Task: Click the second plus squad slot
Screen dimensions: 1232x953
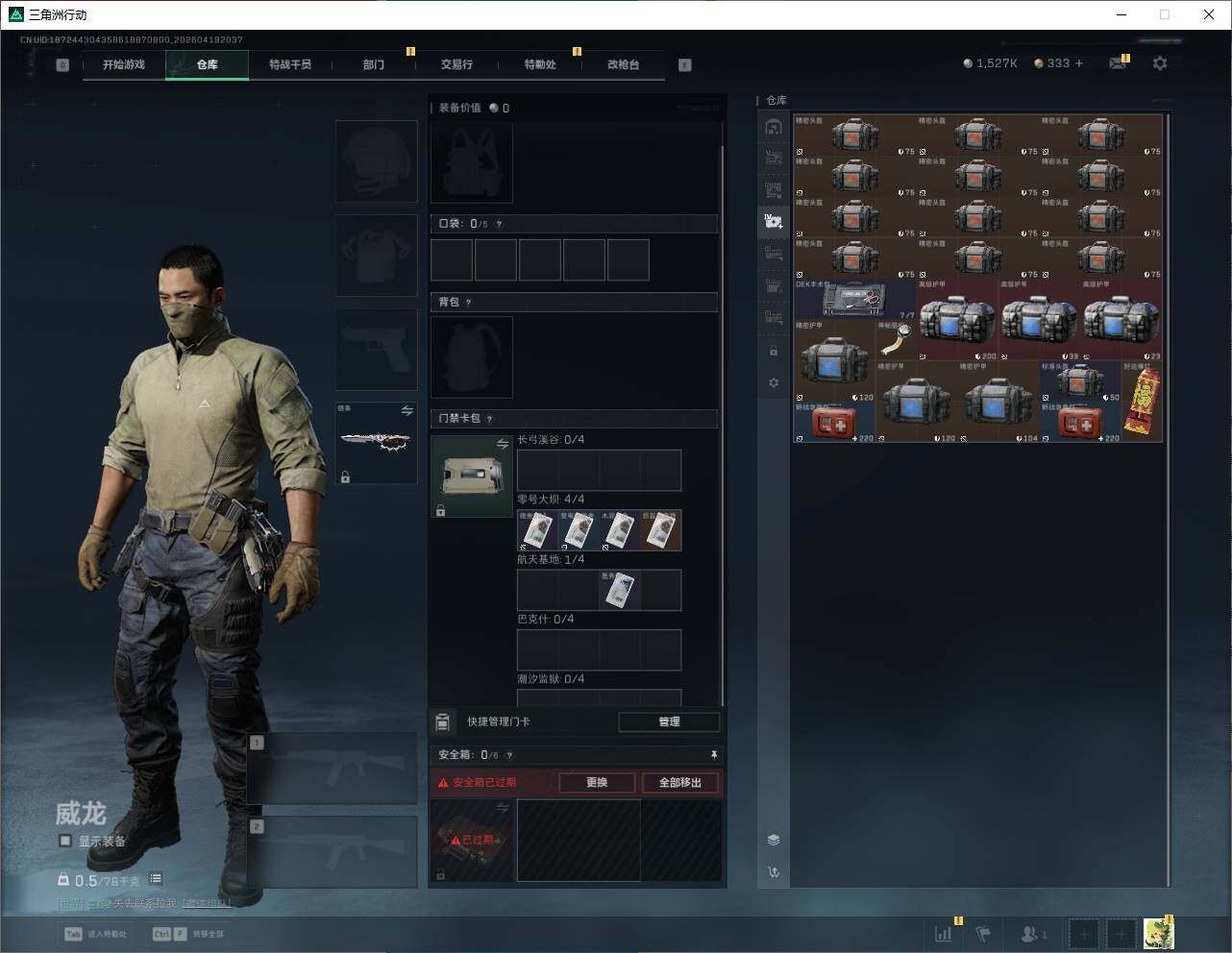Action: click(1121, 934)
